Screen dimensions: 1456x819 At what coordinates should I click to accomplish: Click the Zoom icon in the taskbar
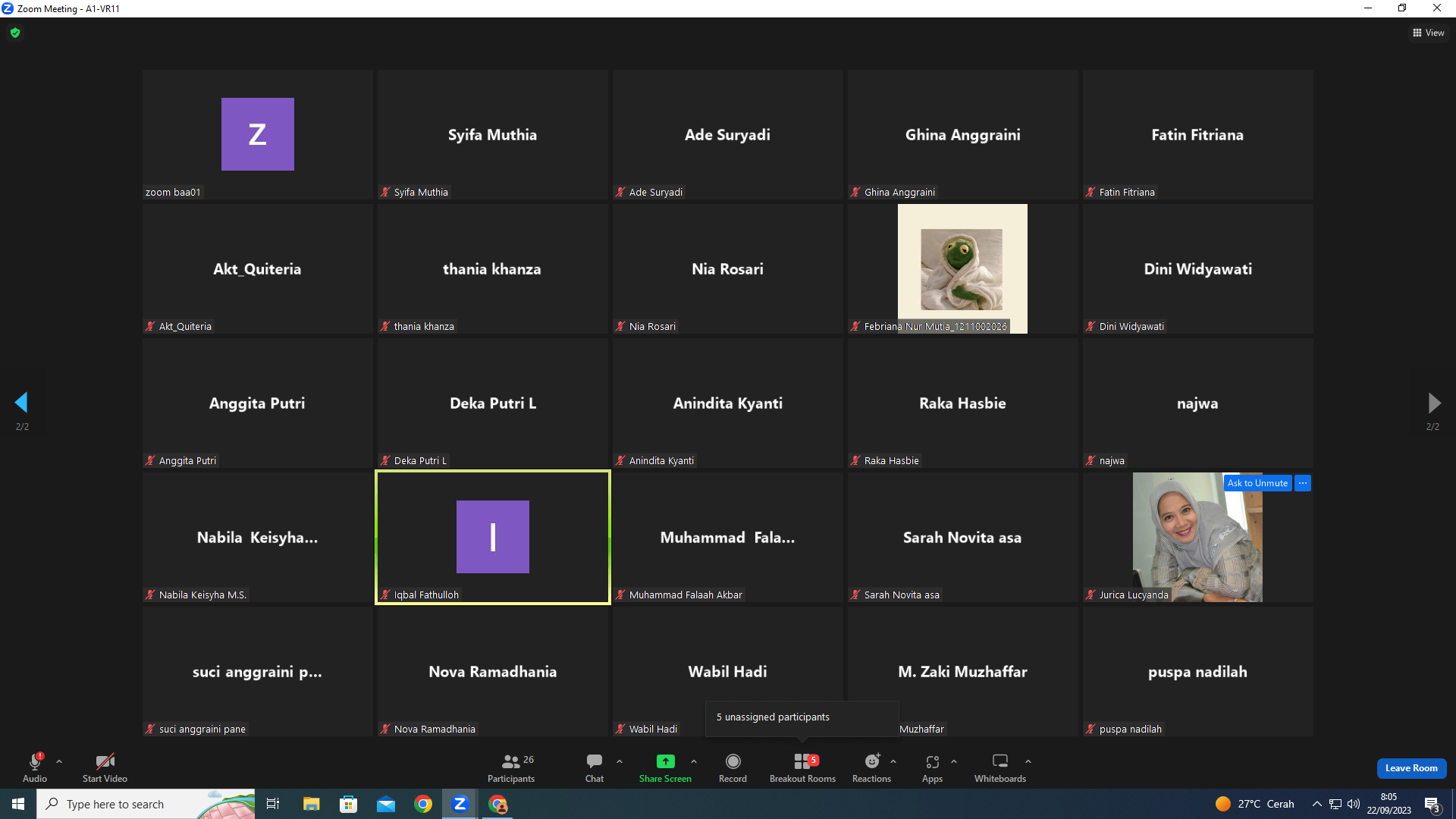tap(460, 804)
